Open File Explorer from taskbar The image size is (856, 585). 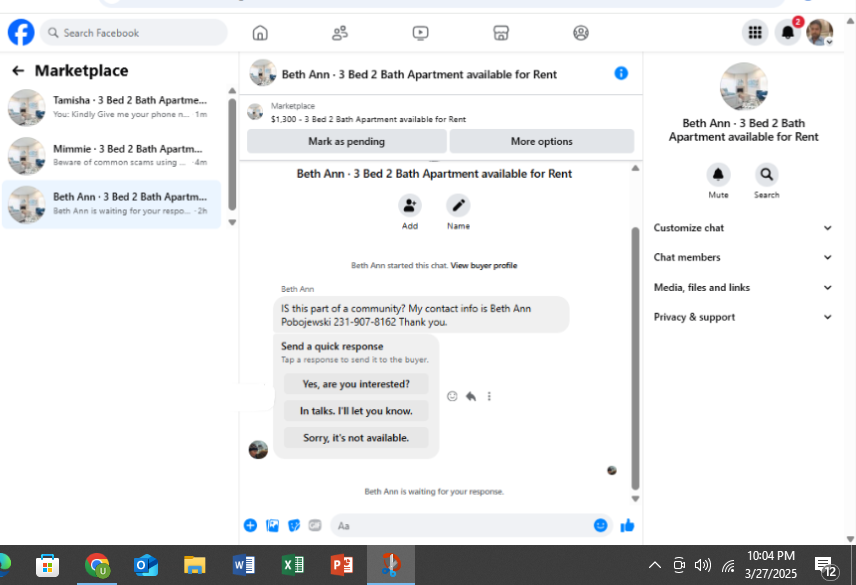point(194,565)
